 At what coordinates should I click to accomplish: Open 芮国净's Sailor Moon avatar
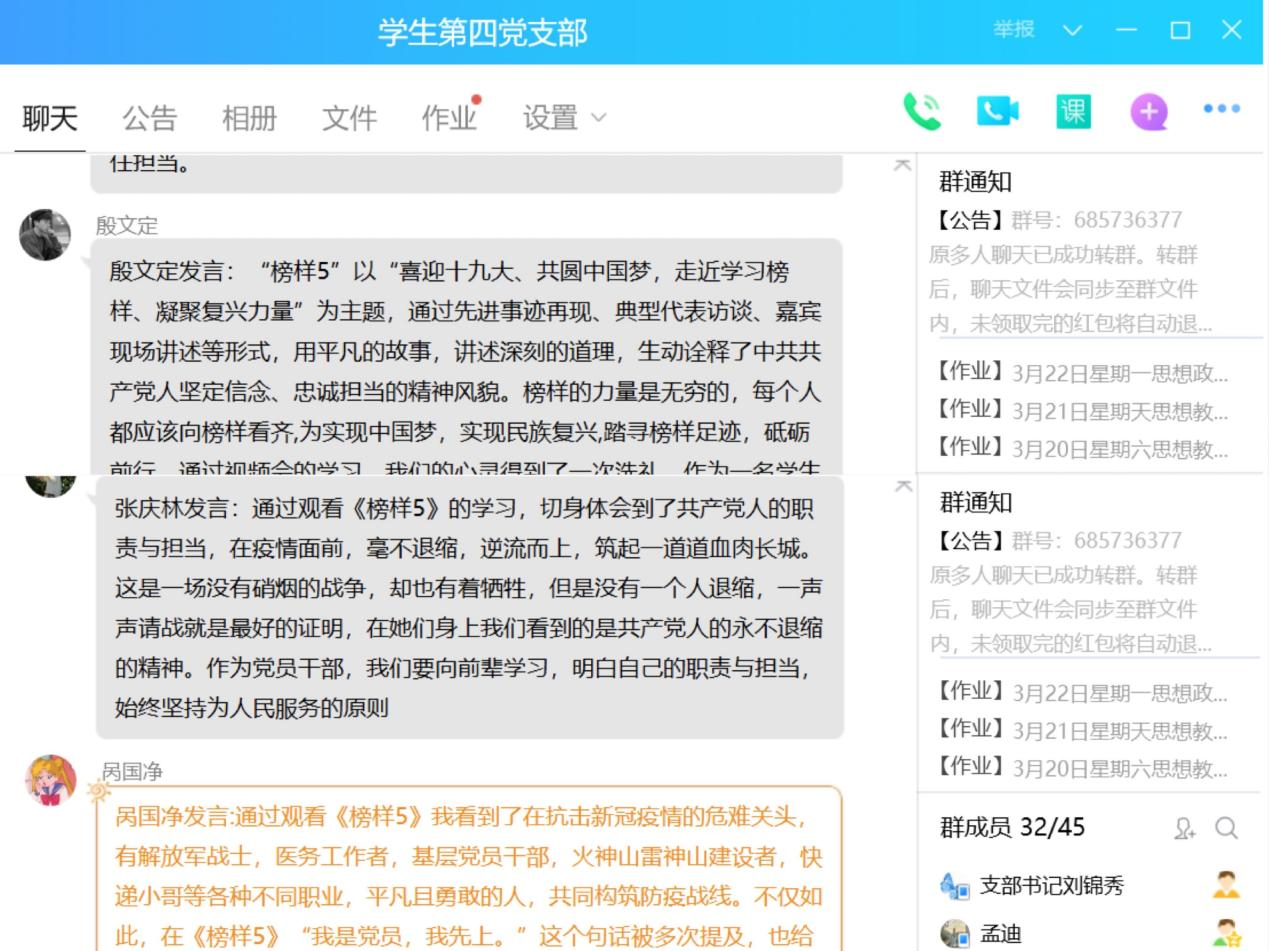tap(50, 780)
